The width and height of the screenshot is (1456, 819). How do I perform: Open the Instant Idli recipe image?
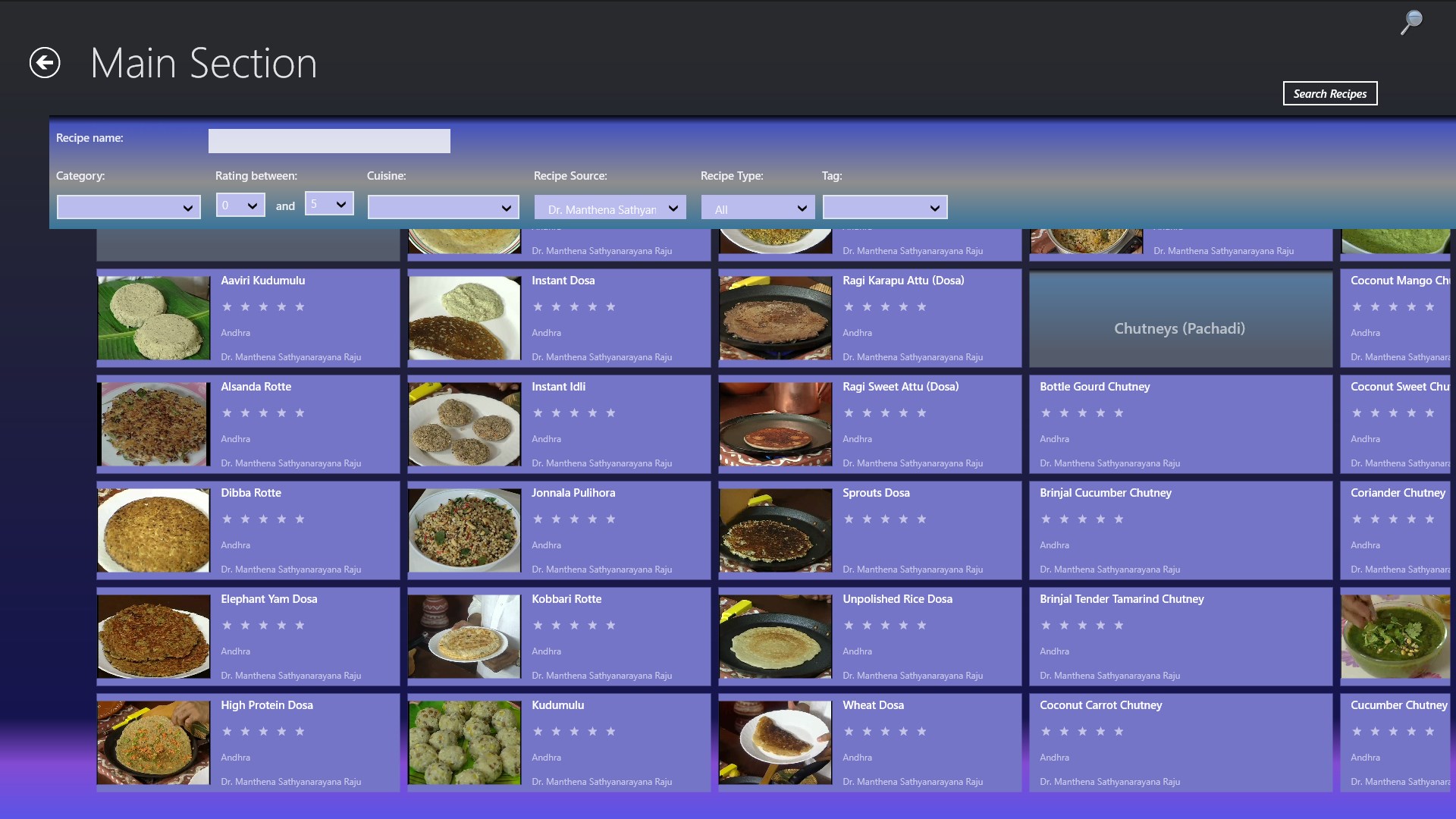coord(465,424)
